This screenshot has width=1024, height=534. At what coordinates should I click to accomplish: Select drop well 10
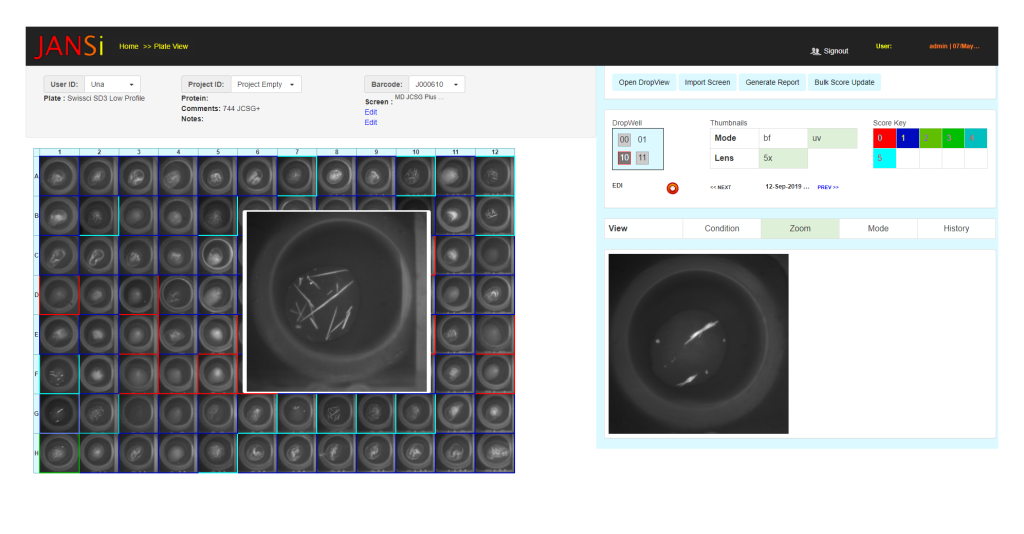click(x=624, y=157)
